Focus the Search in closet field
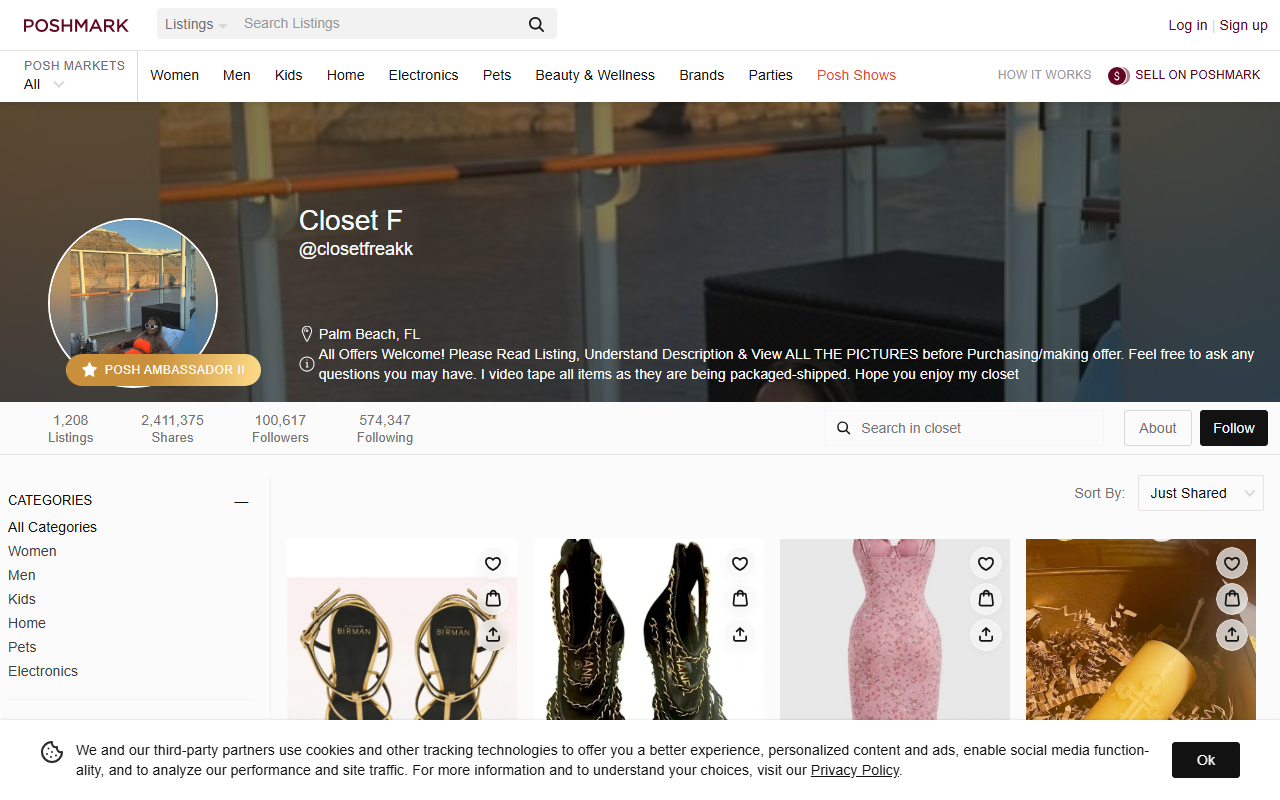The height and width of the screenshot is (800, 1280). [964, 428]
